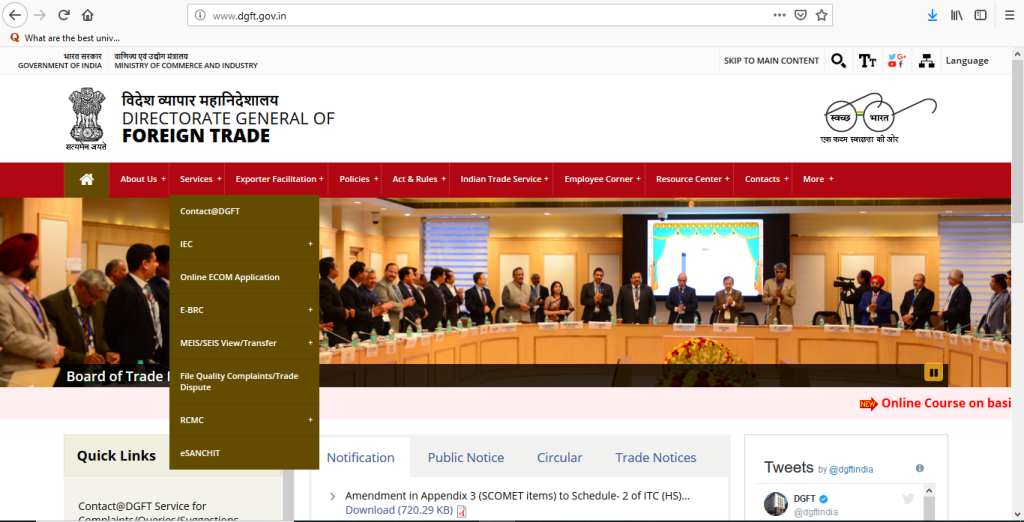Open MEIS/SEIS View/Transfer item
The image size is (1024, 522).
(244, 342)
